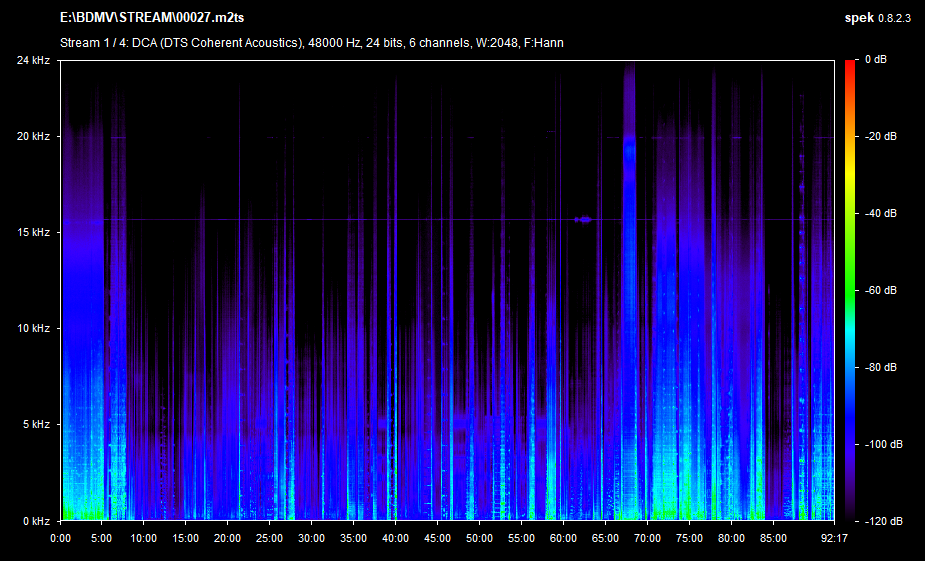
Task: Click the 0:00 start time label
Action: (60, 537)
